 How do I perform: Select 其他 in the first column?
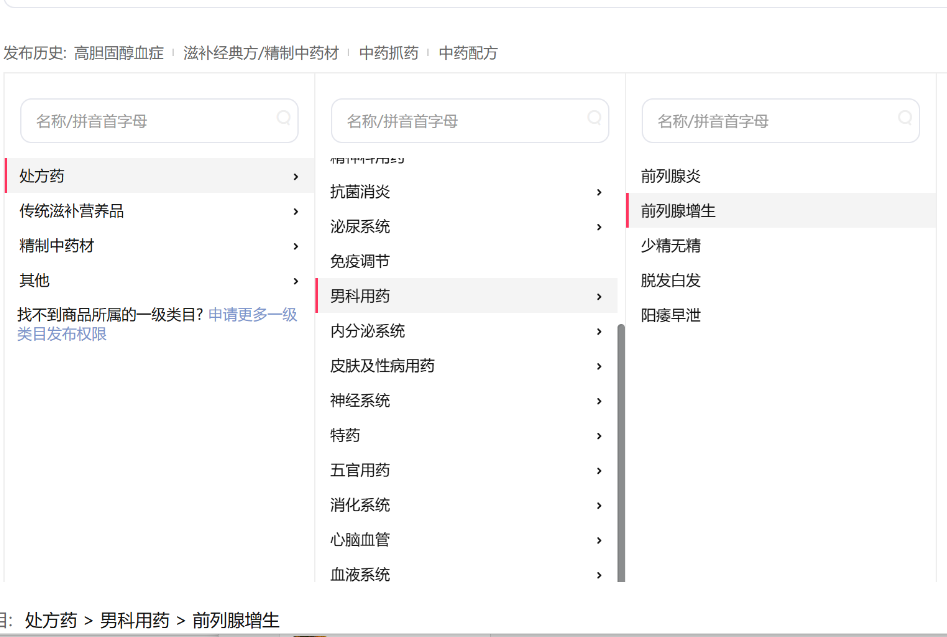coord(34,281)
